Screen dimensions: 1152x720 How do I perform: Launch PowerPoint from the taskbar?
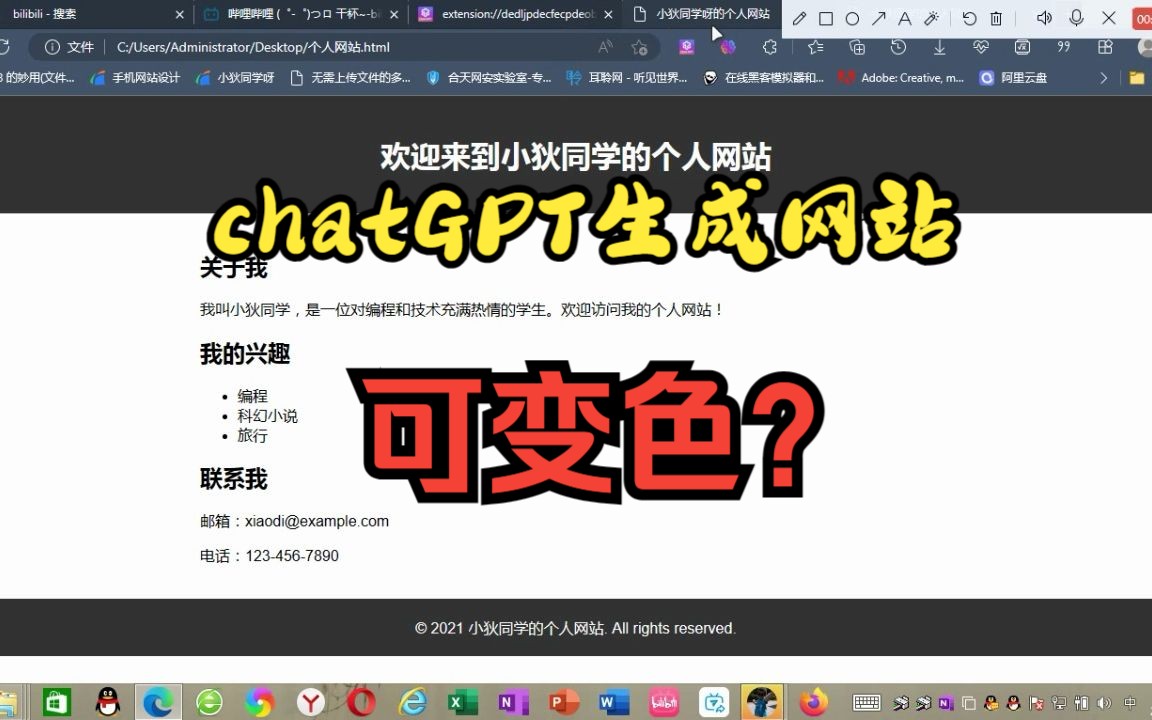[x=564, y=702]
